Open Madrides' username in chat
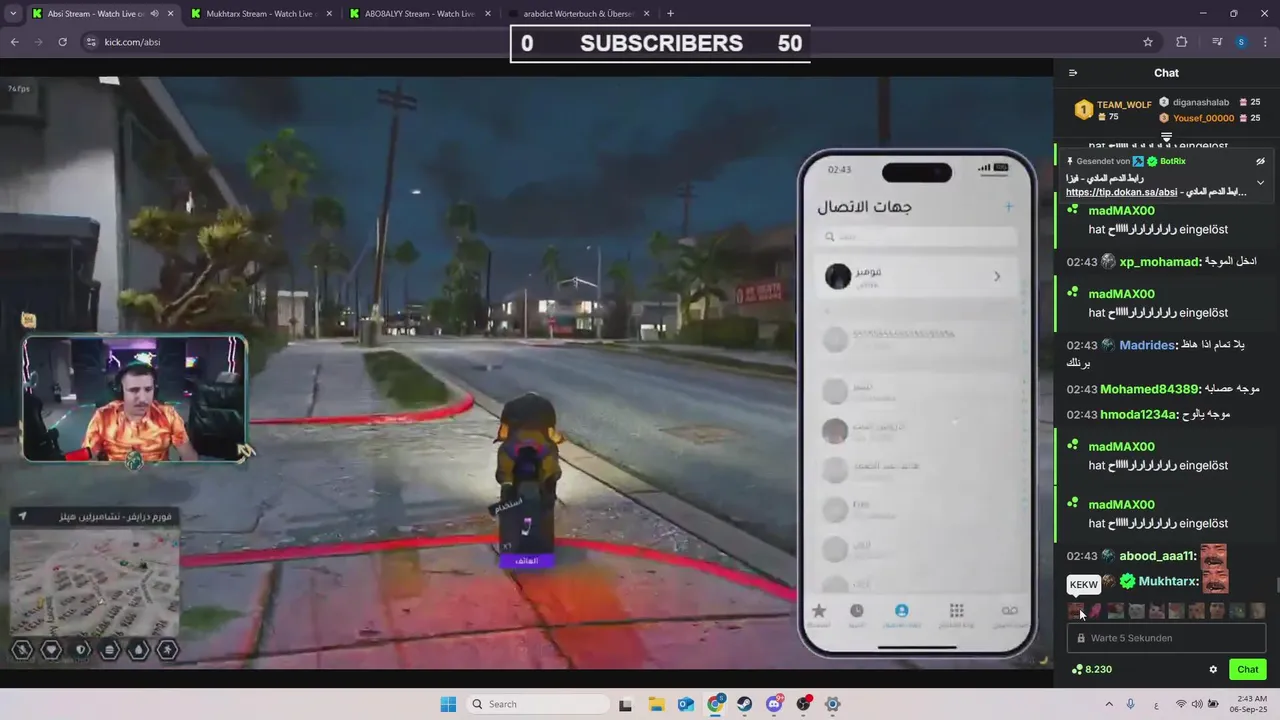The height and width of the screenshot is (720, 1280). pyautogui.click(x=1146, y=345)
